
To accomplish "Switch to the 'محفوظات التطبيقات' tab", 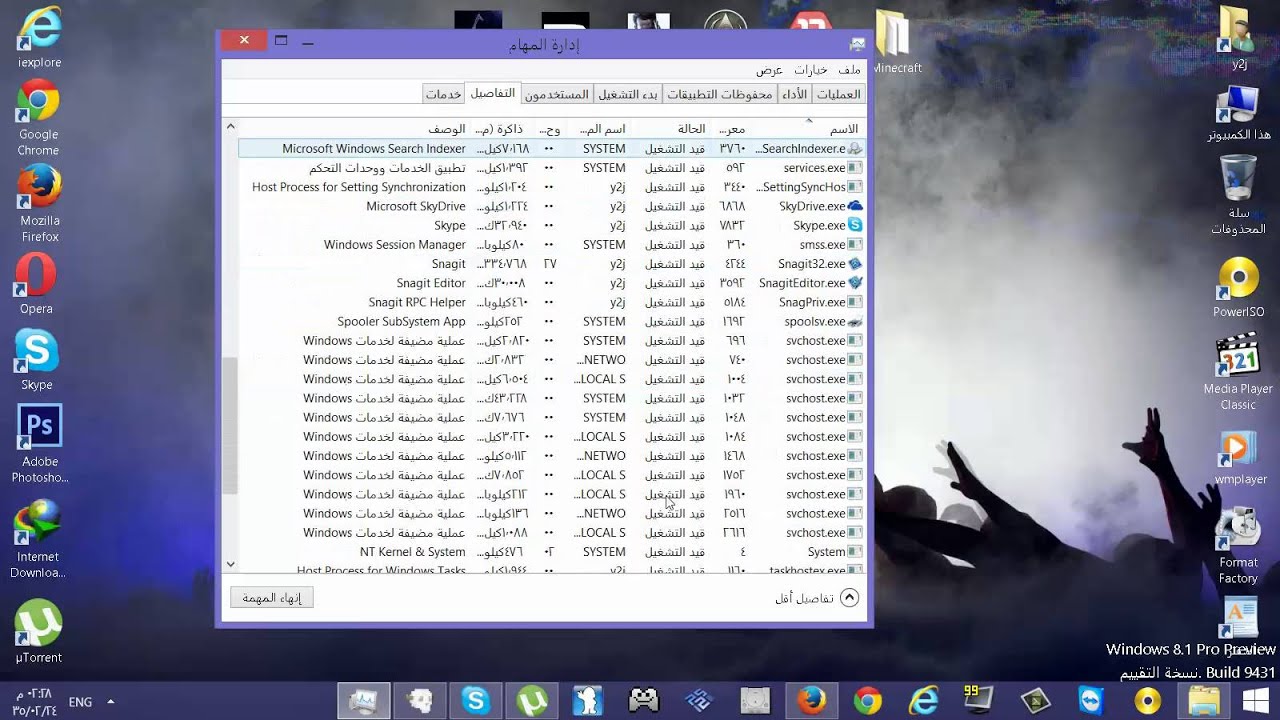I will click(720, 94).
